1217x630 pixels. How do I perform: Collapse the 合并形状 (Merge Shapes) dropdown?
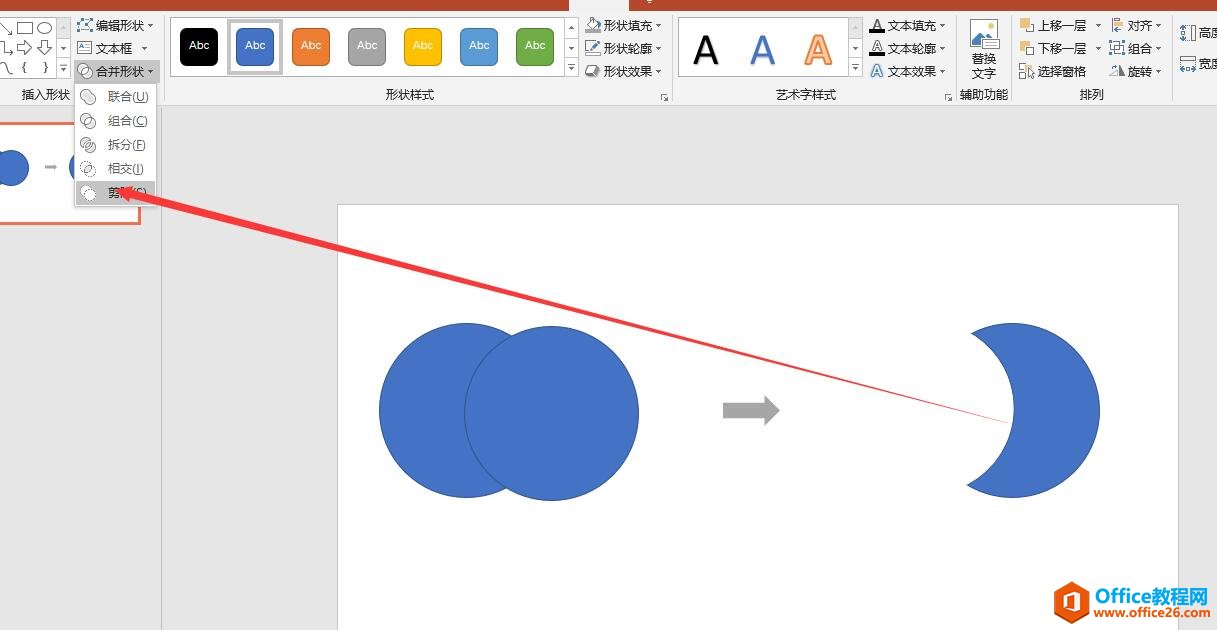pyautogui.click(x=116, y=71)
